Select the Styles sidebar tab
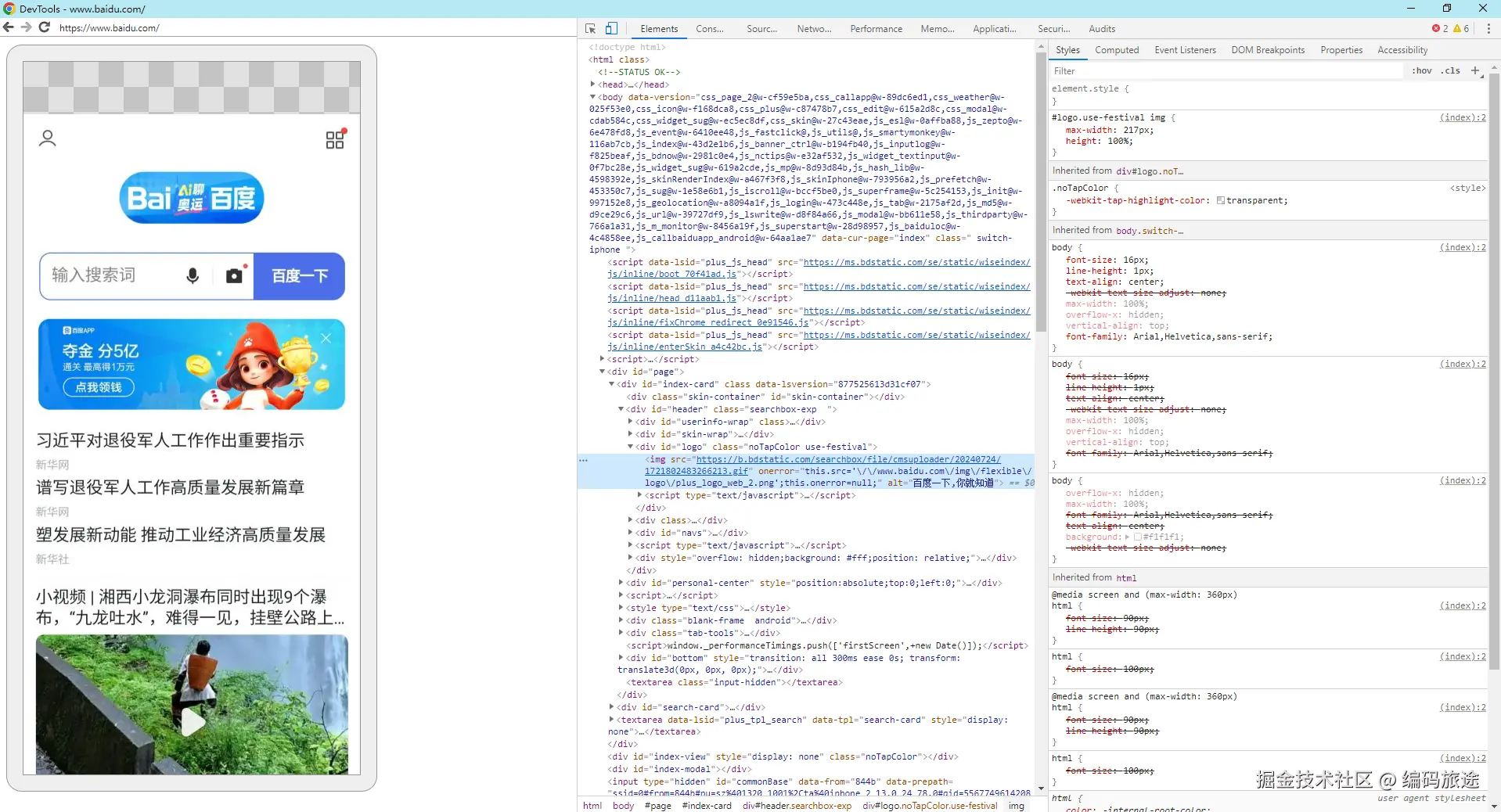Viewport: 1501px width, 812px height. pos(1067,50)
